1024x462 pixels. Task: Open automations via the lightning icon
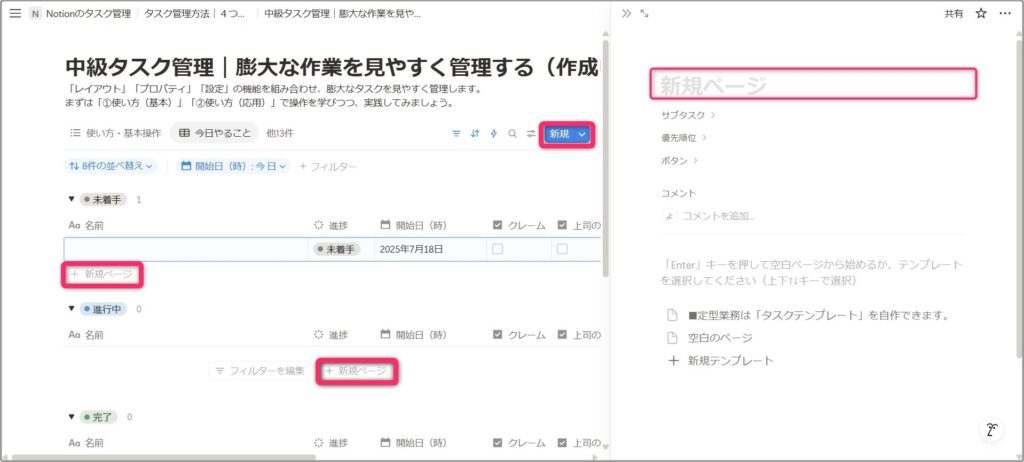click(x=494, y=133)
